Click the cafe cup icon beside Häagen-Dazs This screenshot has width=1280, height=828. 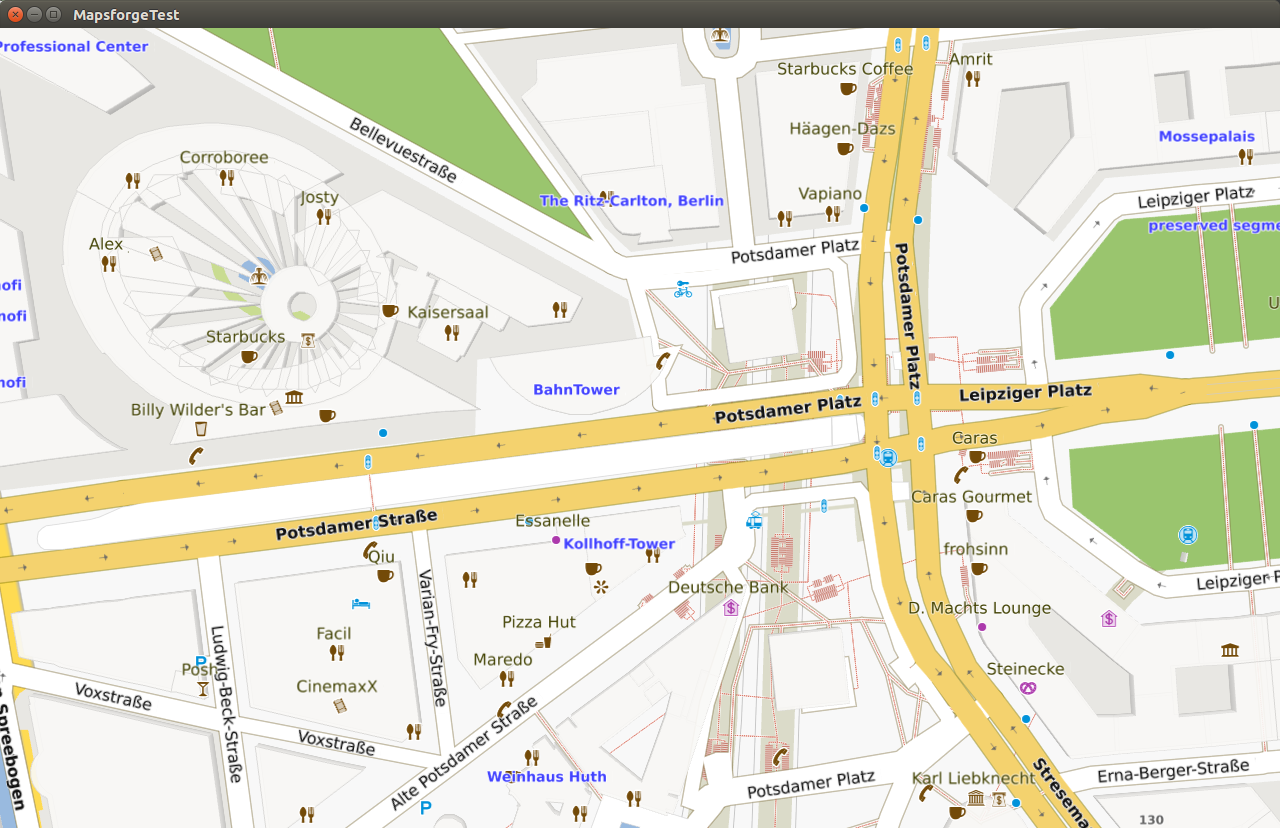[845, 149]
